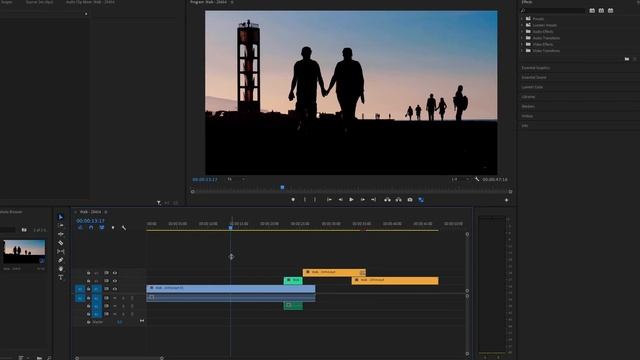640x360 pixels.
Task: Step back one frame
Action: (340, 200)
